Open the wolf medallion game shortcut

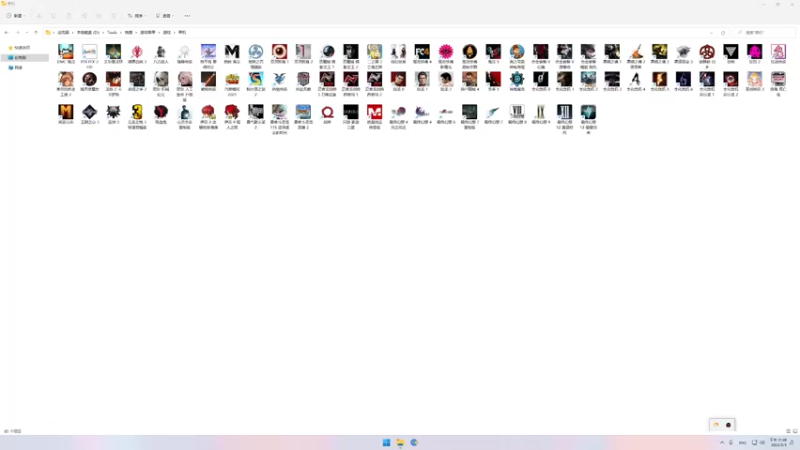pyautogui.click(x=113, y=112)
